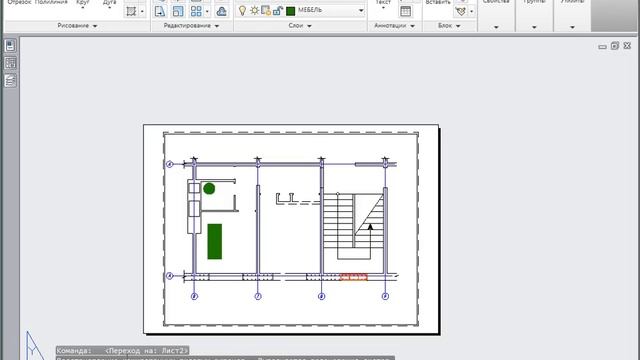Open the Группы panel arrow
Screen dimensions: 640x360
point(534,27)
